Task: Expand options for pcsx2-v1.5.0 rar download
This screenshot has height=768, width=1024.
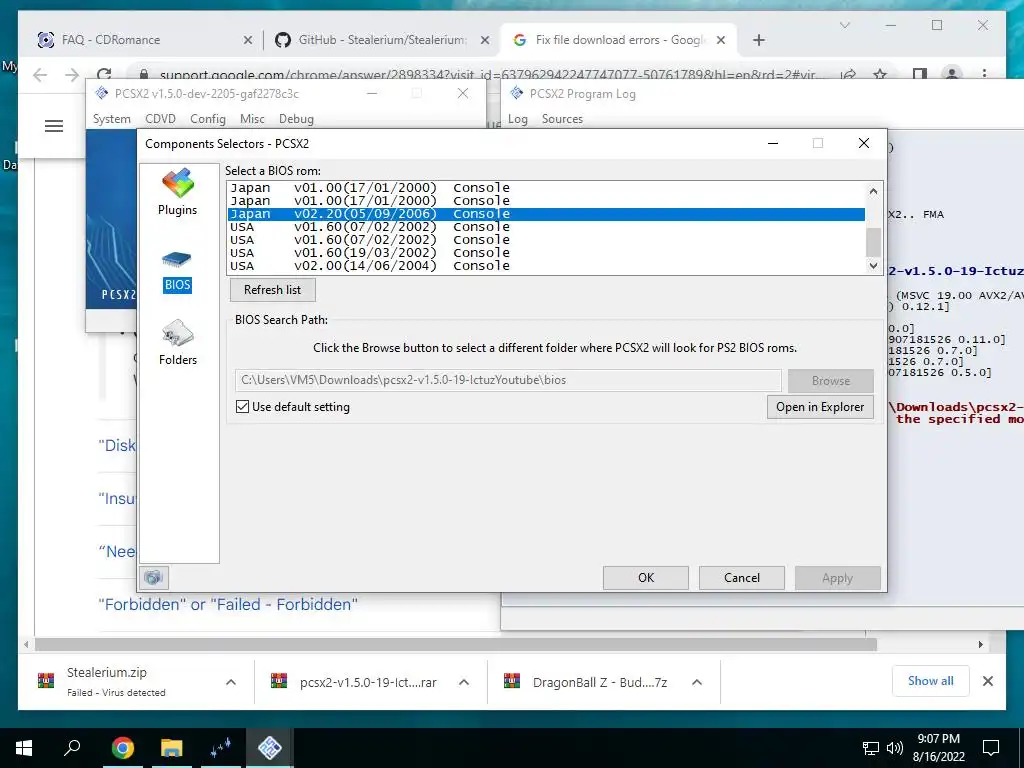Action: [464, 682]
